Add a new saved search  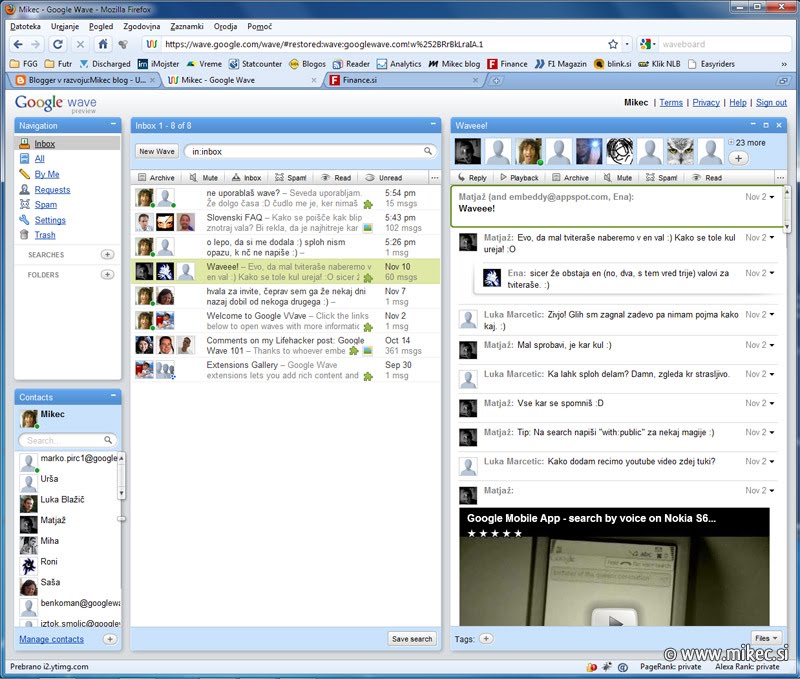click(x=107, y=254)
